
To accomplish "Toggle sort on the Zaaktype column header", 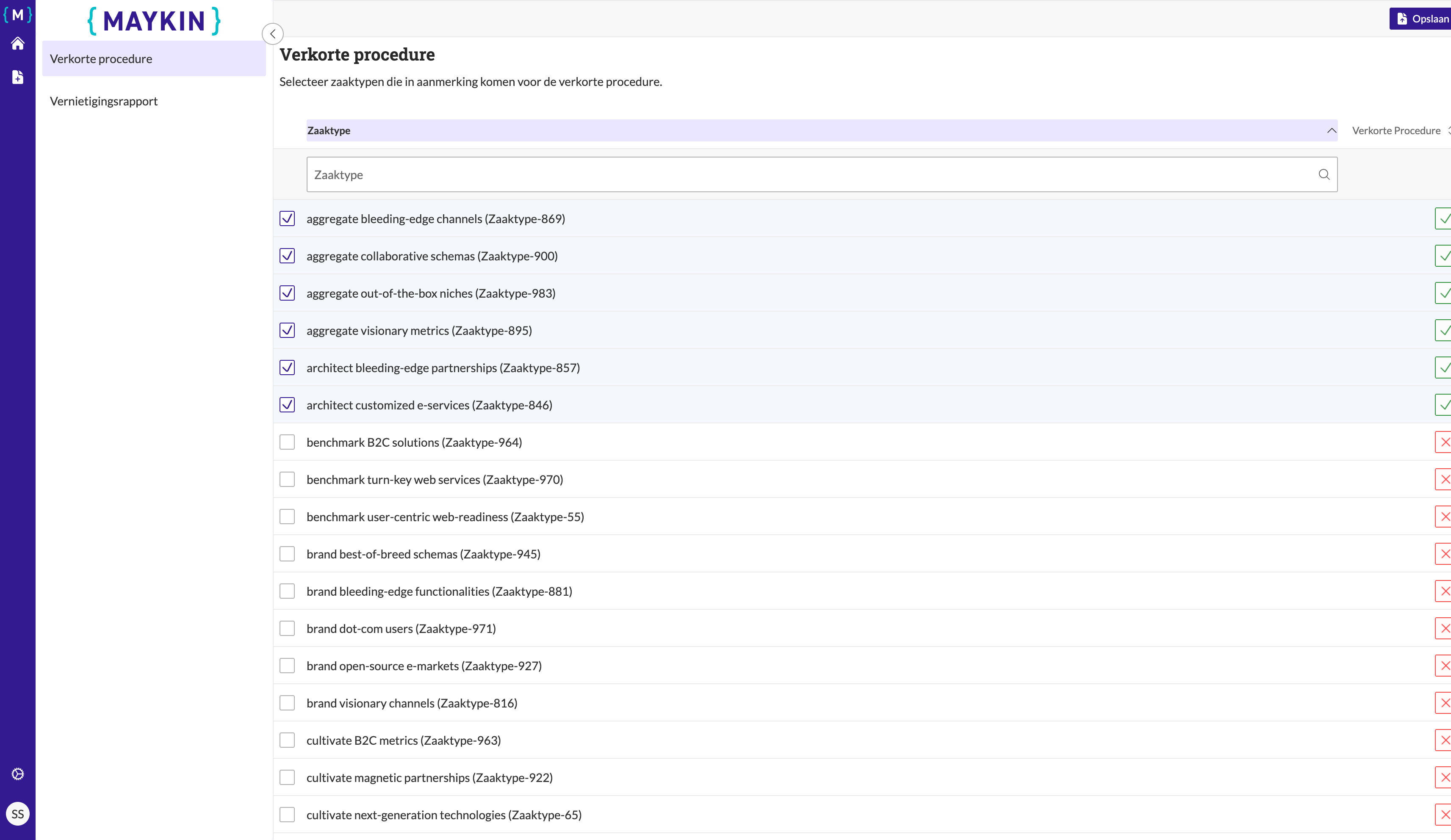I will click(x=822, y=131).
